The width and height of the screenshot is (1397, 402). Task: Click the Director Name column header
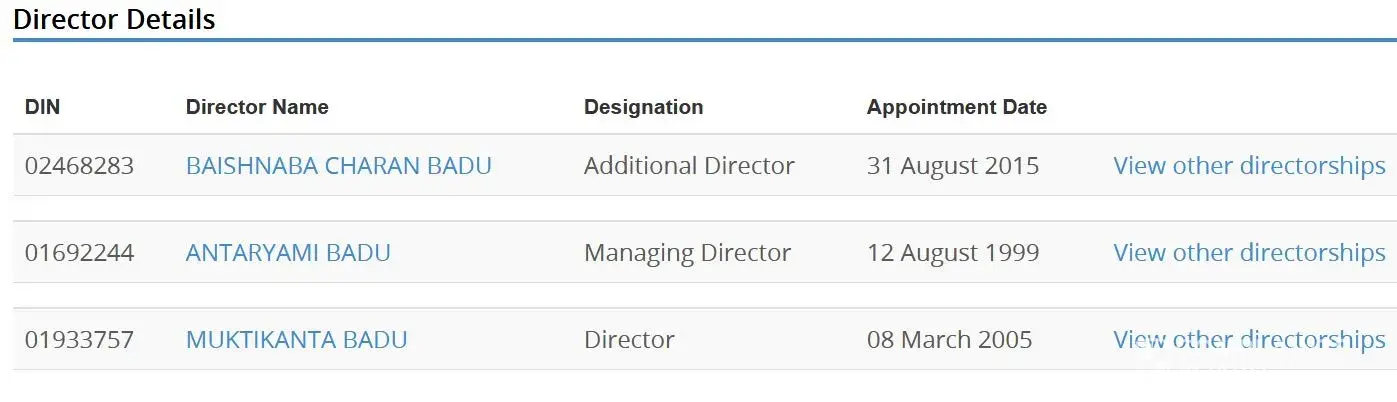tap(257, 107)
